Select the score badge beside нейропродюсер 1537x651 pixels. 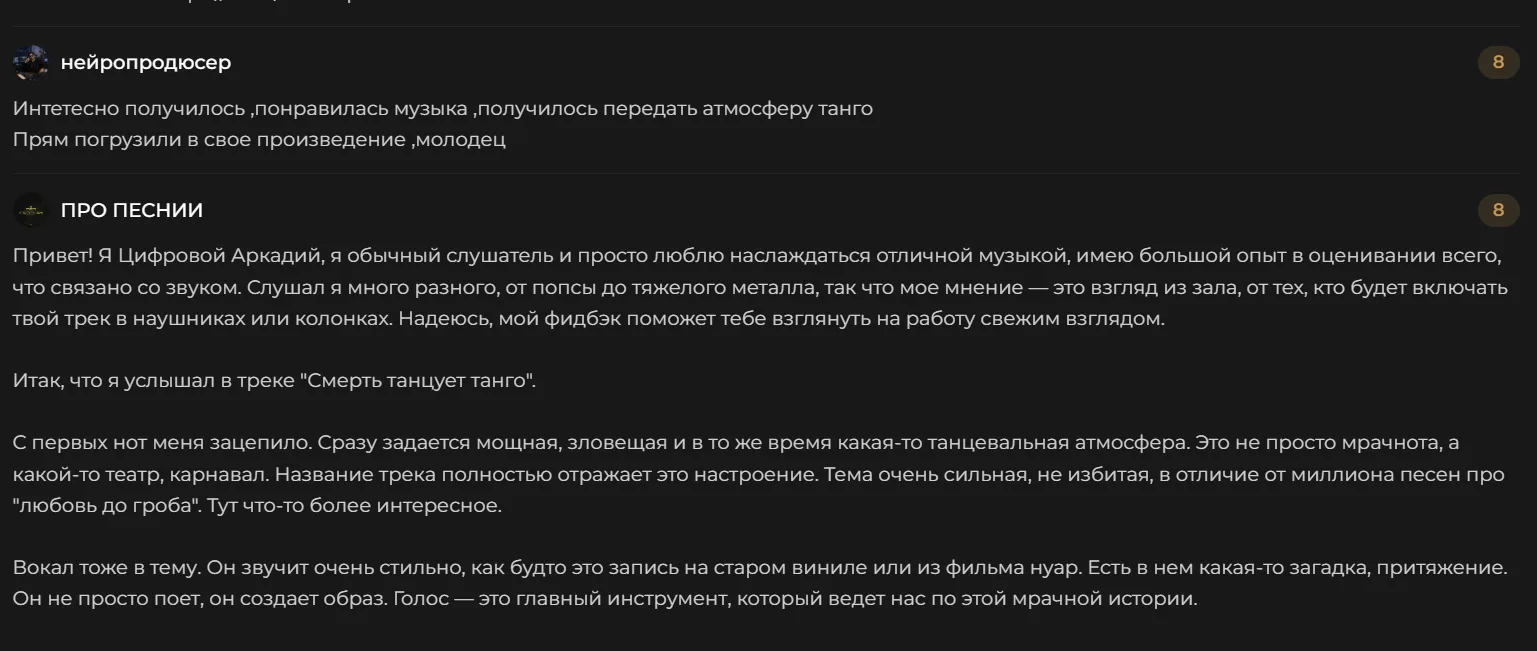coord(1498,62)
